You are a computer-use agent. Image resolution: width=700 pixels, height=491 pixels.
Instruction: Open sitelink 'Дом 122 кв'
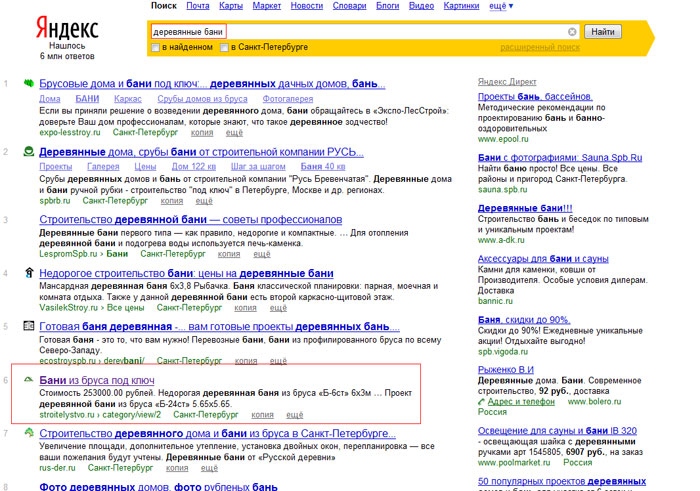[193, 166]
